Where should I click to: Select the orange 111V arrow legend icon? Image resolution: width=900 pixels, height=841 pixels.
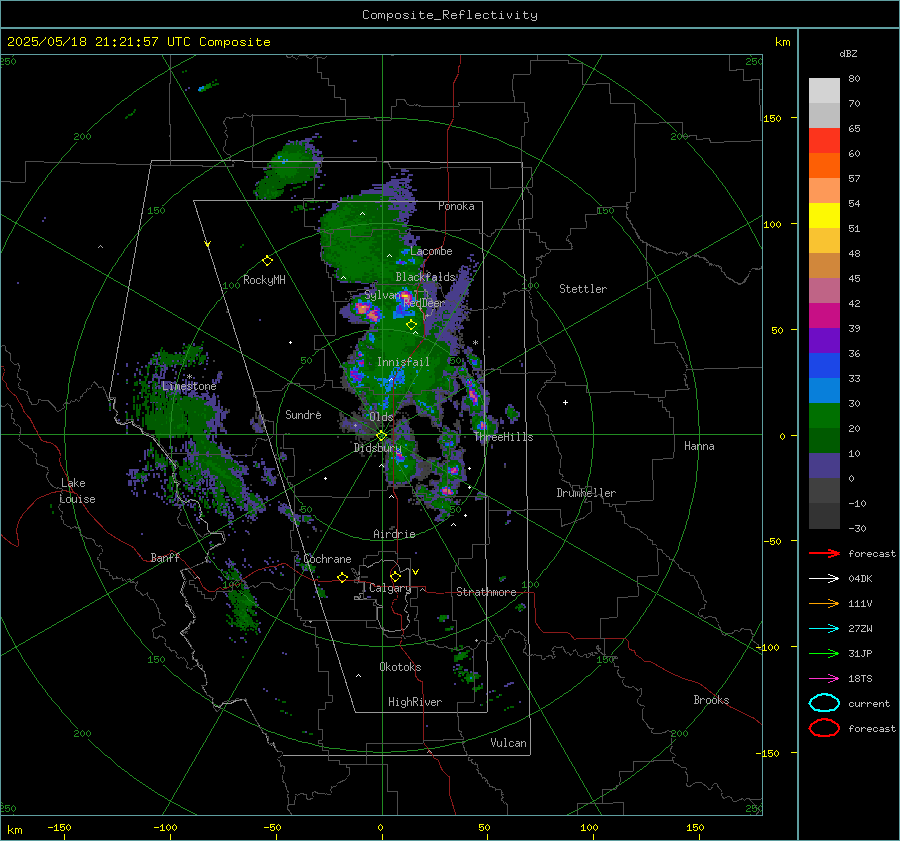(824, 603)
